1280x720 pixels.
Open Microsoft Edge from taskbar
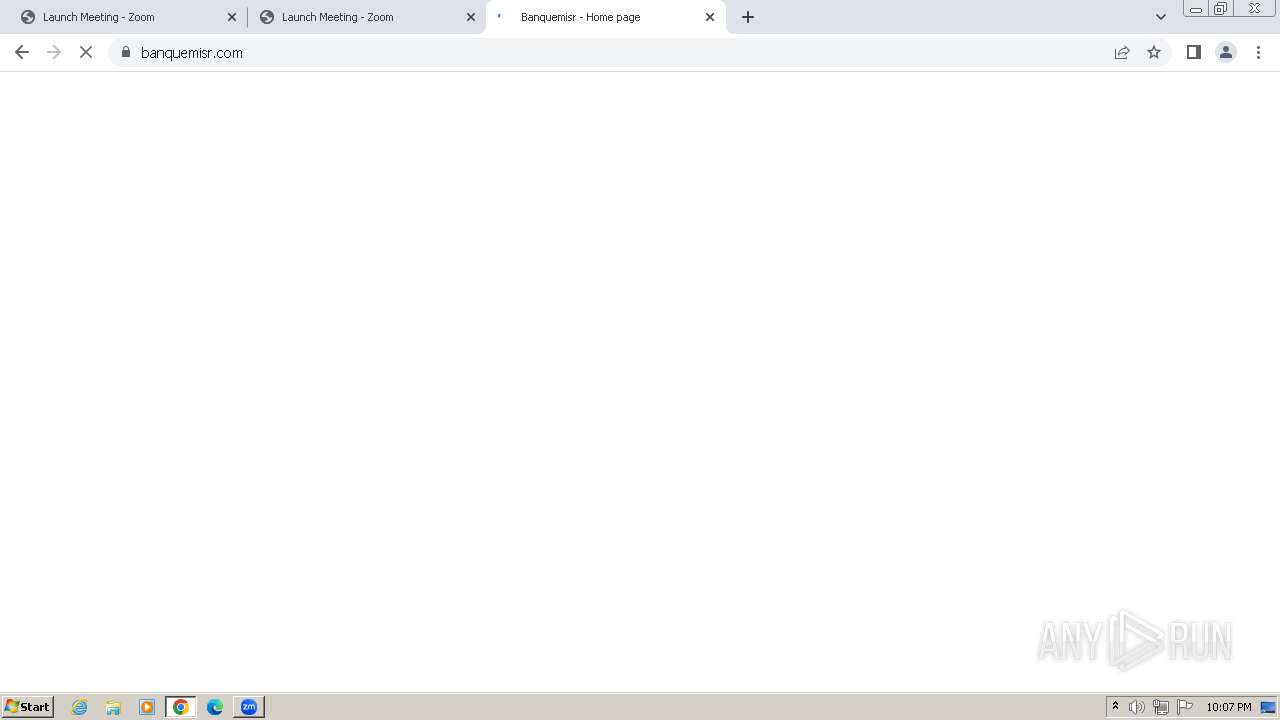pyautogui.click(x=215, y=707)
